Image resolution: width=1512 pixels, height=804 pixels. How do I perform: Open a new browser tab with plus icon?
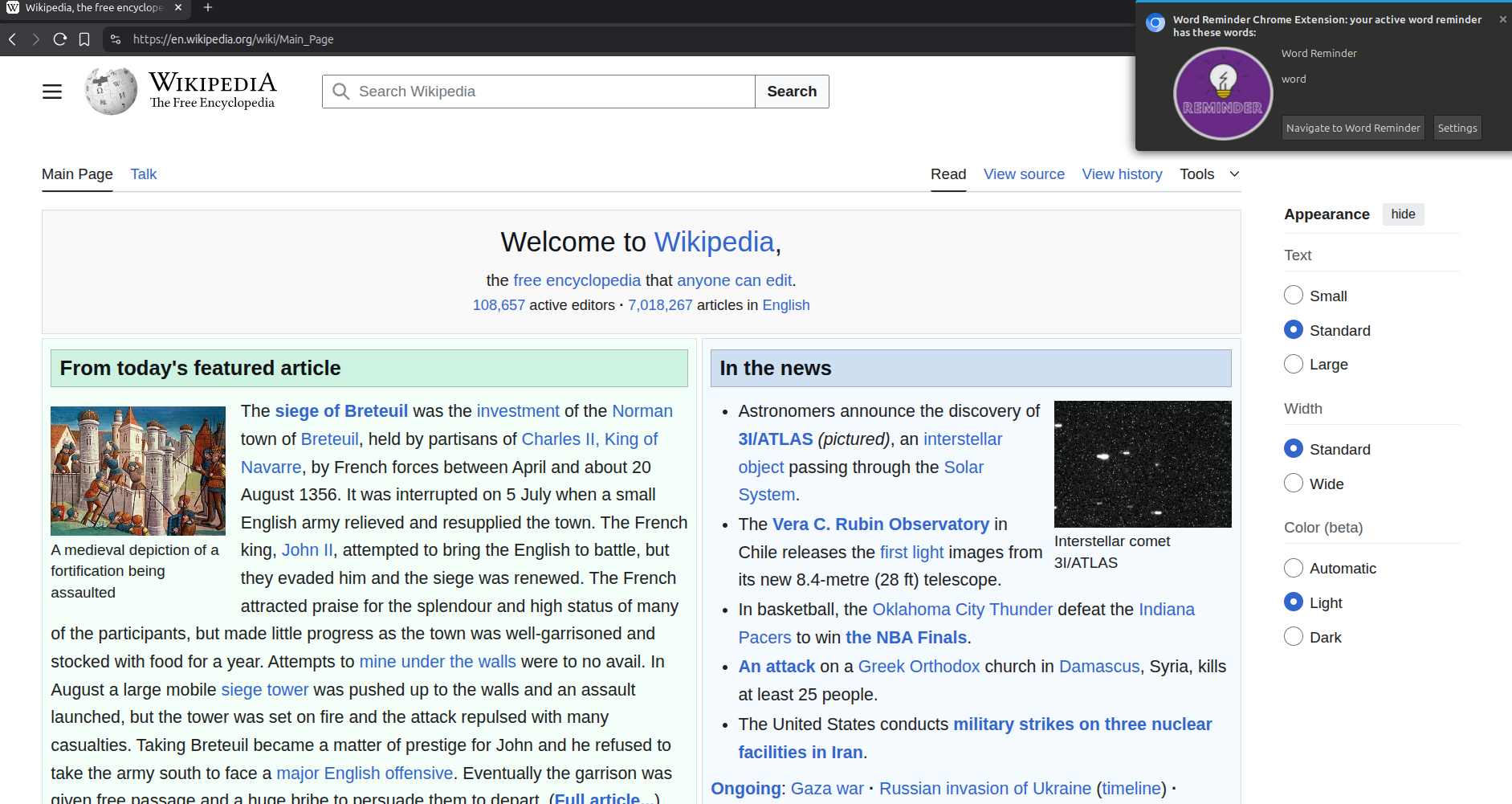[x=208, y=7]
